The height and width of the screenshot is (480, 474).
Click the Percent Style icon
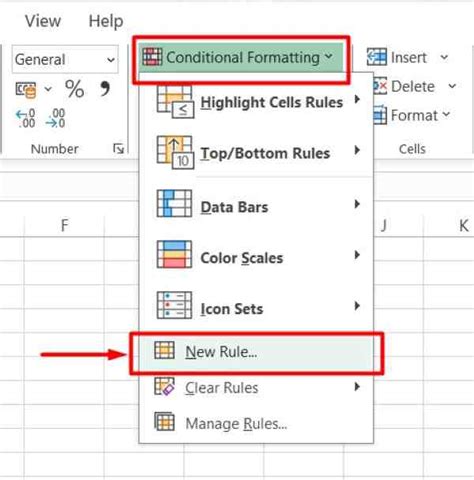[74, 89]
